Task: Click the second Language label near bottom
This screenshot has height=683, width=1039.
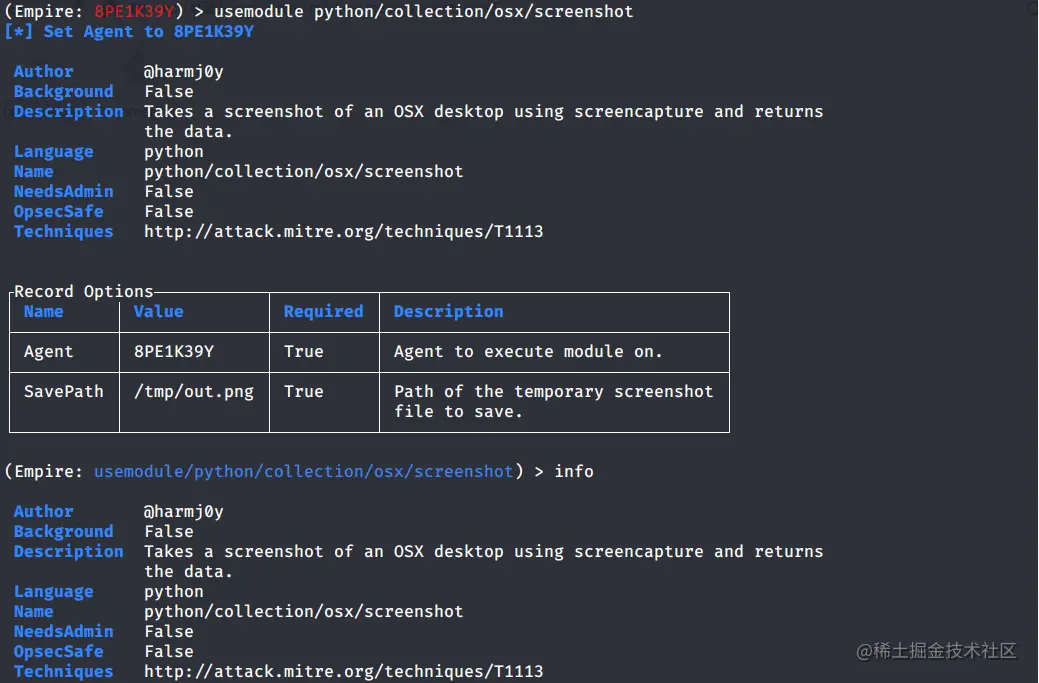Action: coord(54,592)
